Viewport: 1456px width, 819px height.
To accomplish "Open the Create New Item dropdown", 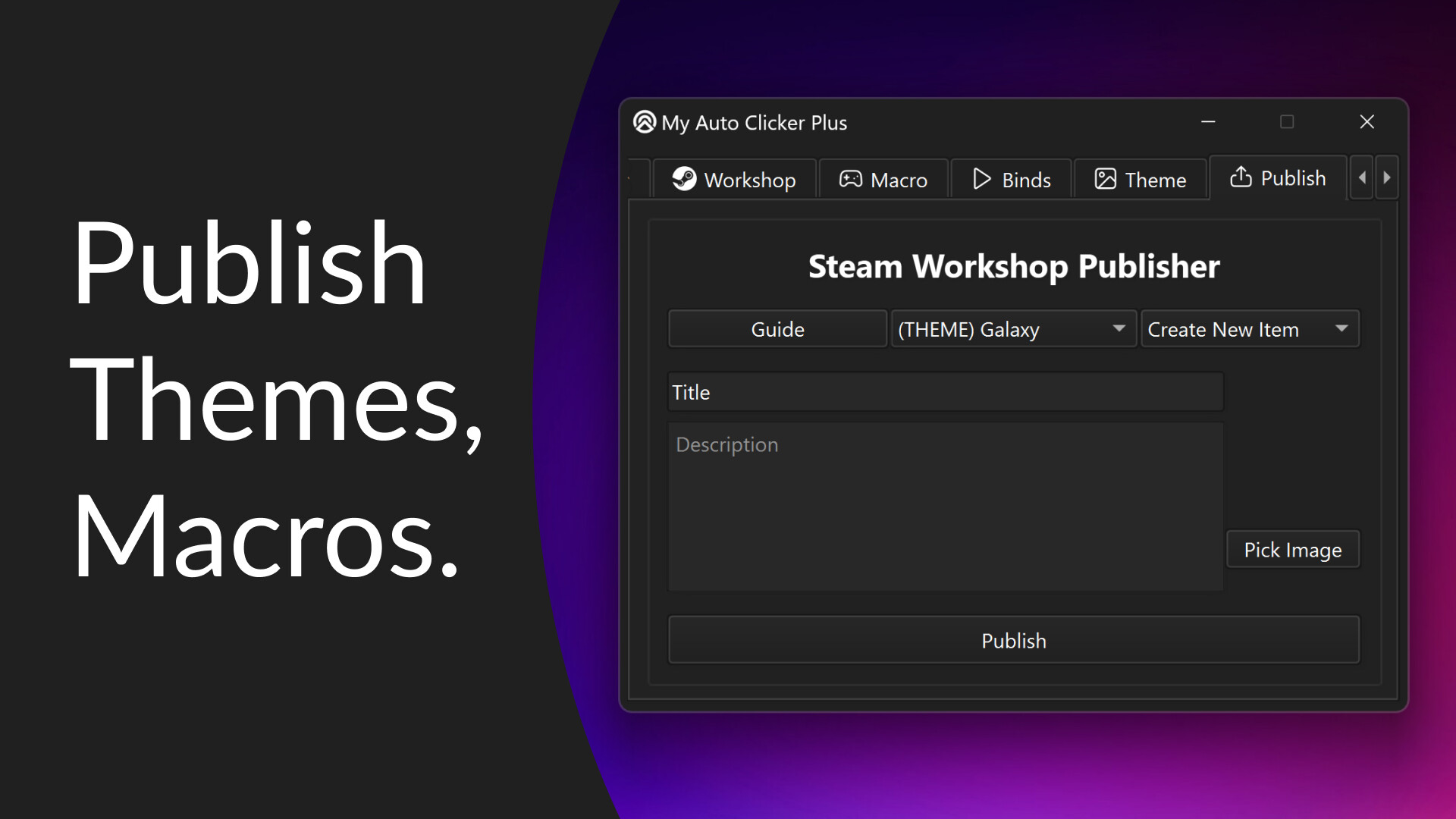I will [x=1250, y=329].
